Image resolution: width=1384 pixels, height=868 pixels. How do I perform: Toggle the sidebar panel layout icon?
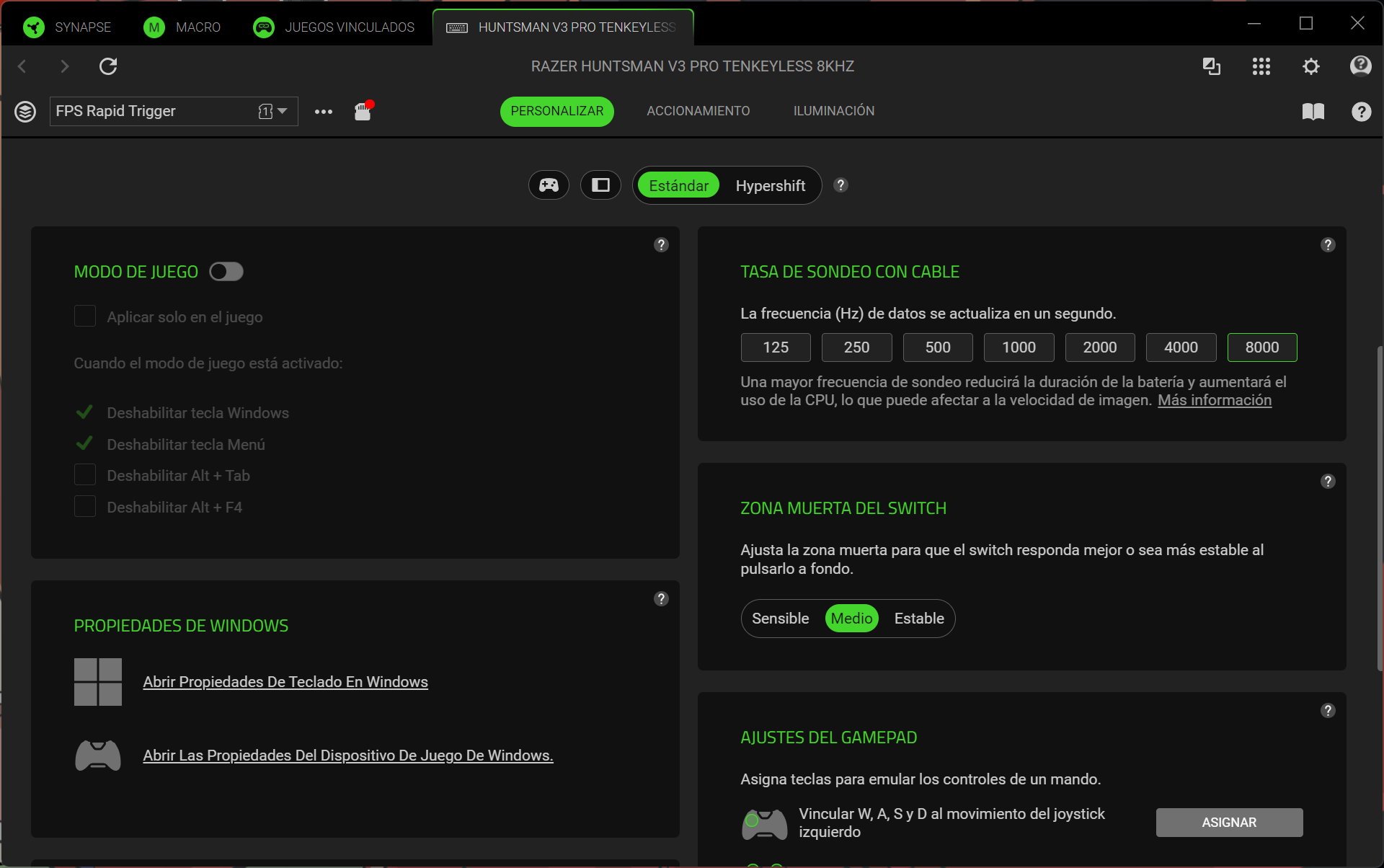click(600, 185)
